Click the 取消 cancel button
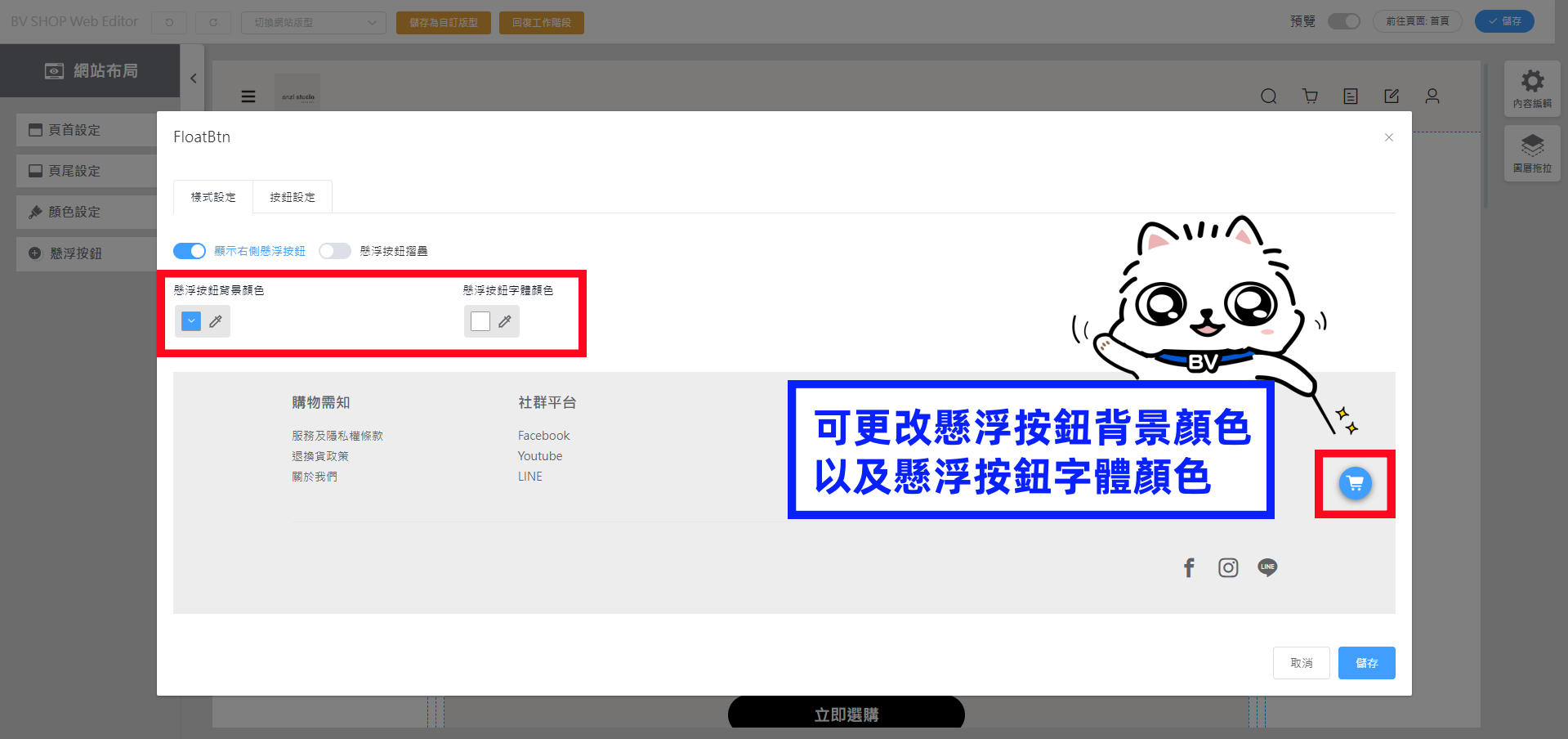The width and height of the screenshot is (1568, 739). click(x=1301, y=663)
